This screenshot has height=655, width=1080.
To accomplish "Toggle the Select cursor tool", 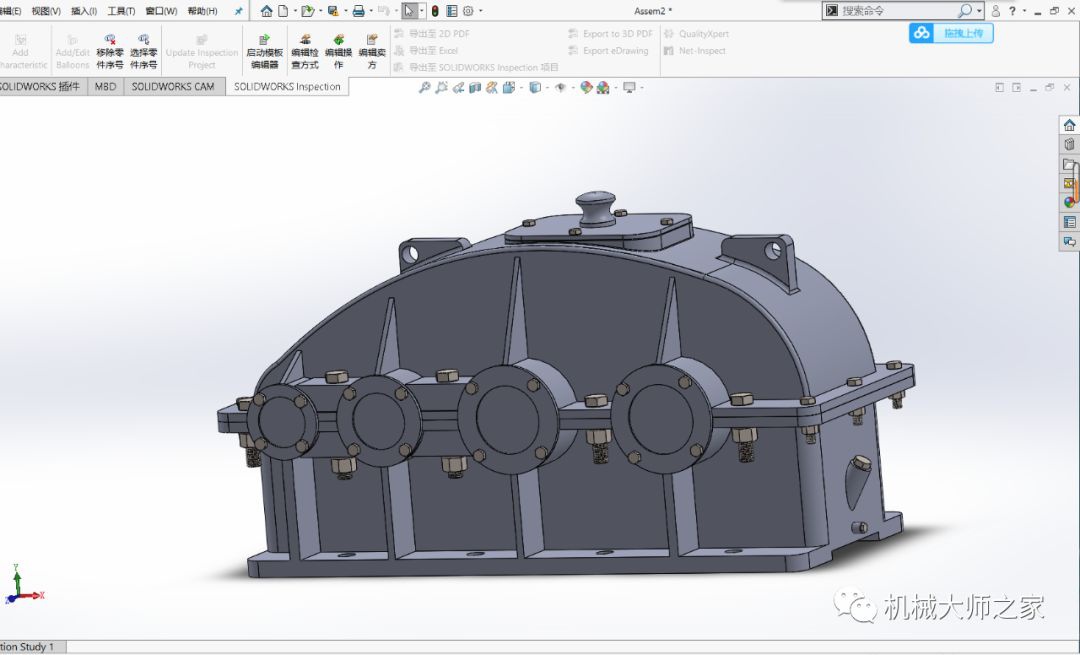I will tap(409, 11).
